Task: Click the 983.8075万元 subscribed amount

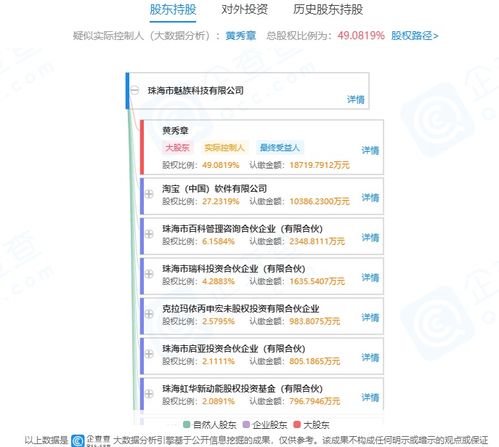Action: (315, 321)
